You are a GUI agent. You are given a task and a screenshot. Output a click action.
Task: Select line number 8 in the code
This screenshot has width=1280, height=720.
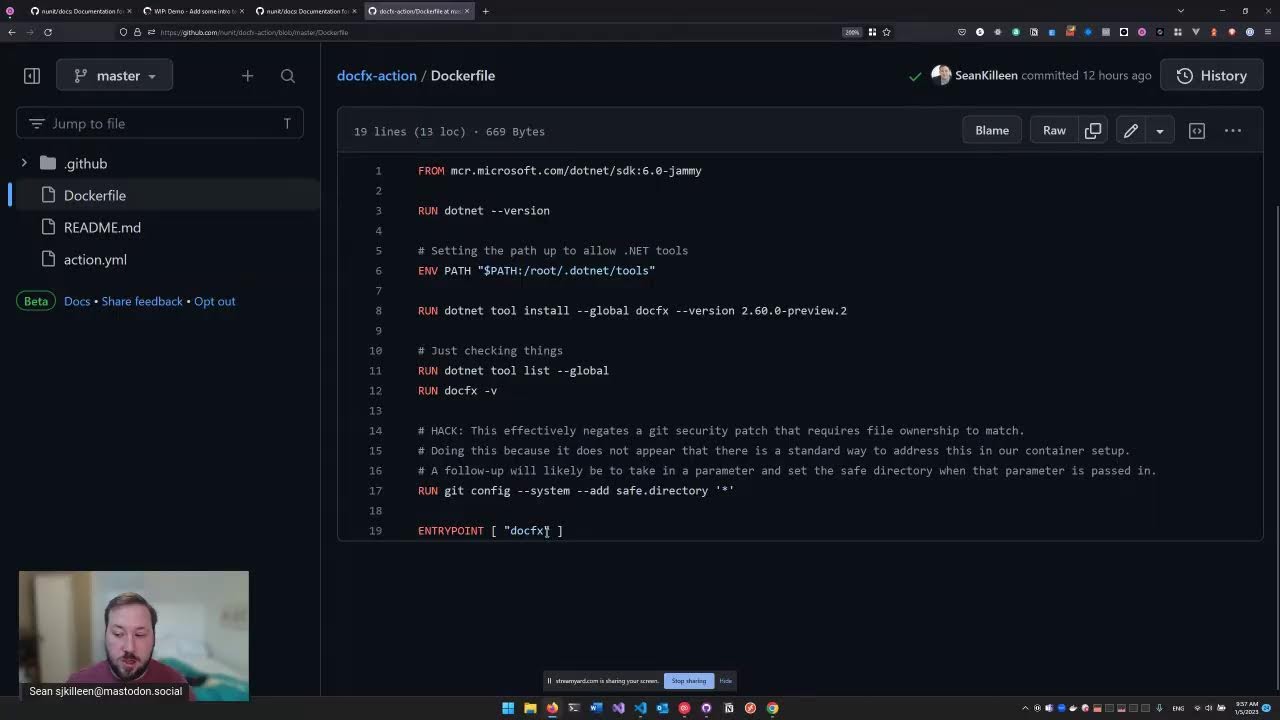click(x=378, y=311)
